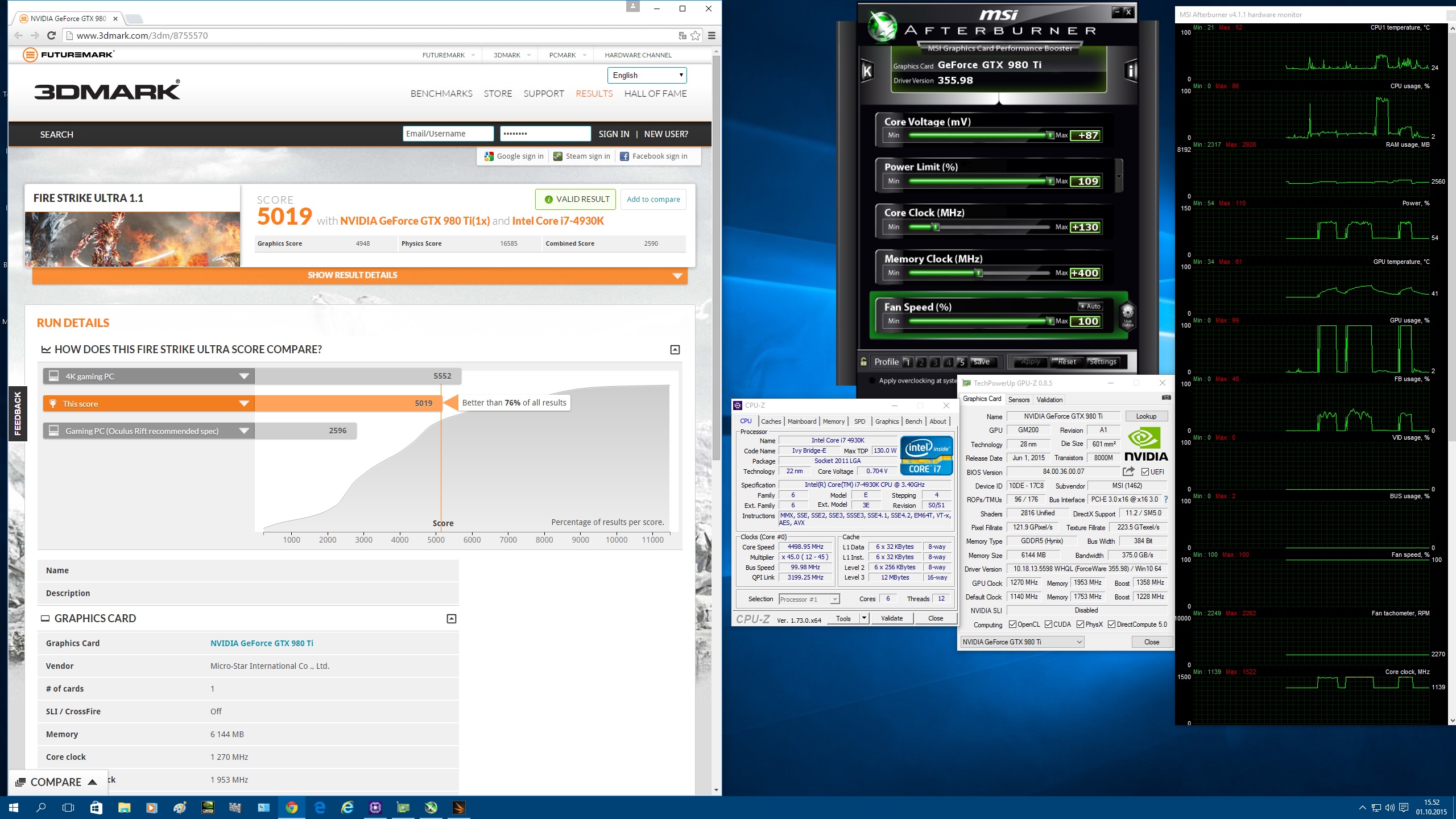Toggle OpenCL checkbox in GPU-Z
Screen dimensions: 1456x819
1012,624
